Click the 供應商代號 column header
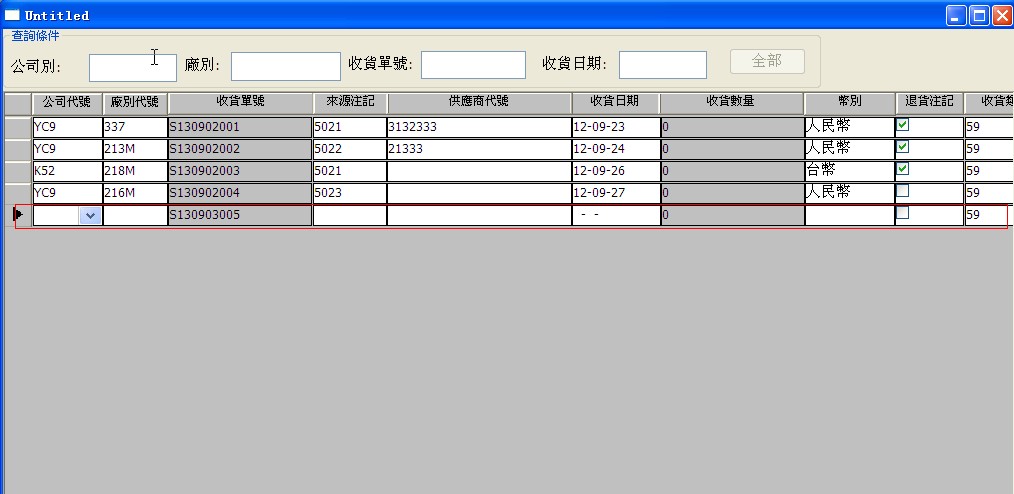The image size is (1014, 494). [x=478, y=102]
